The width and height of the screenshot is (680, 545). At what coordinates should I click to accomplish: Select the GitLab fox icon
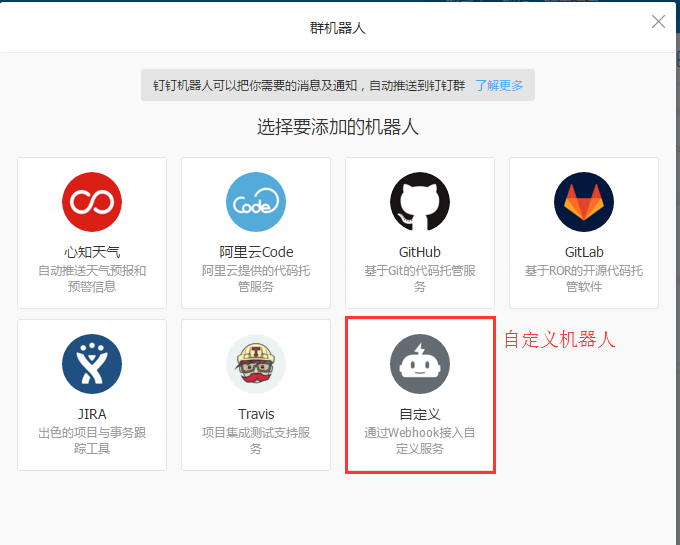pyautogui.click(x=584, y=202)
